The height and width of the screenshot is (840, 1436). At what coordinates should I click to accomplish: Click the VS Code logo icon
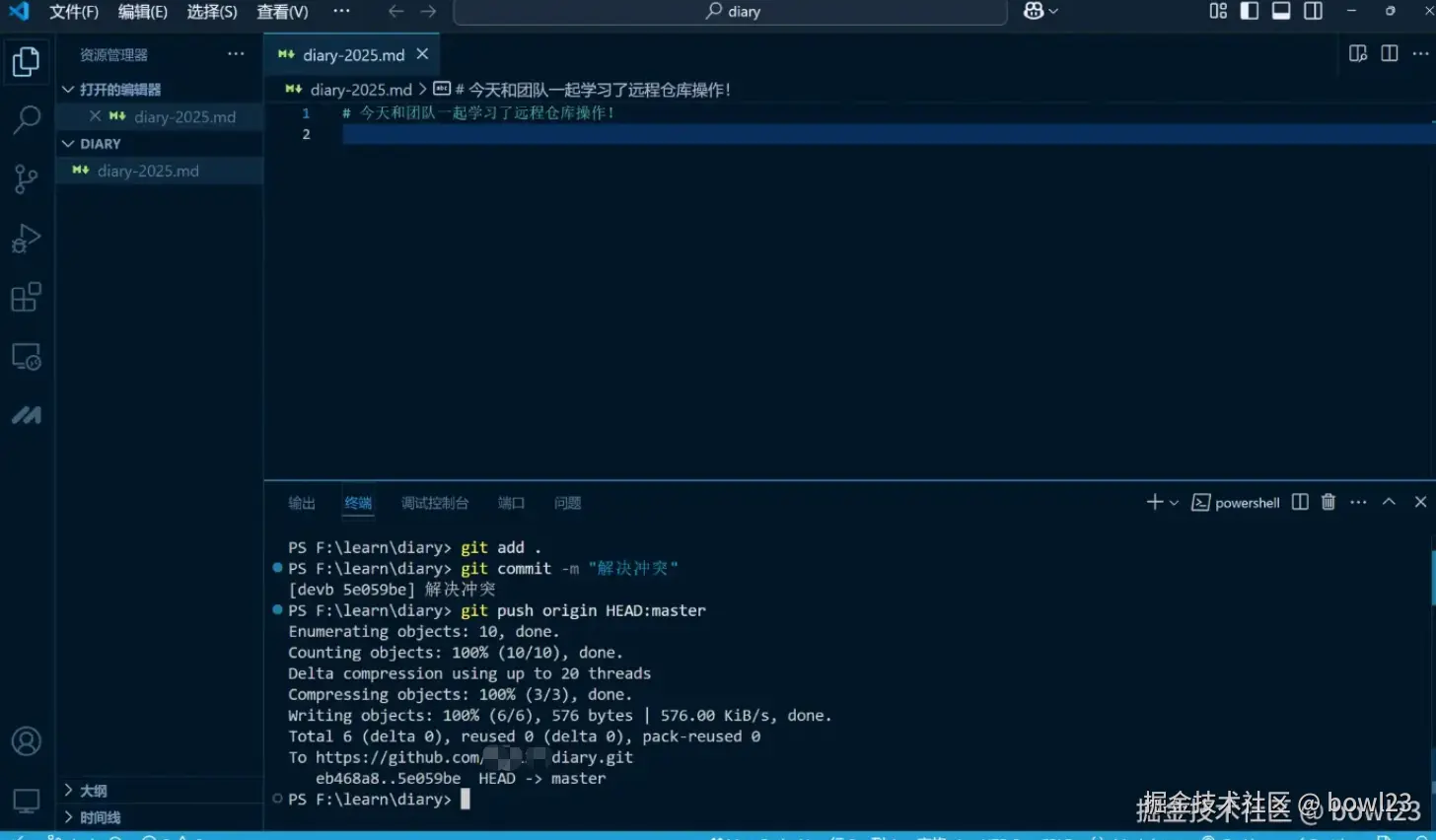coord(19,11)
